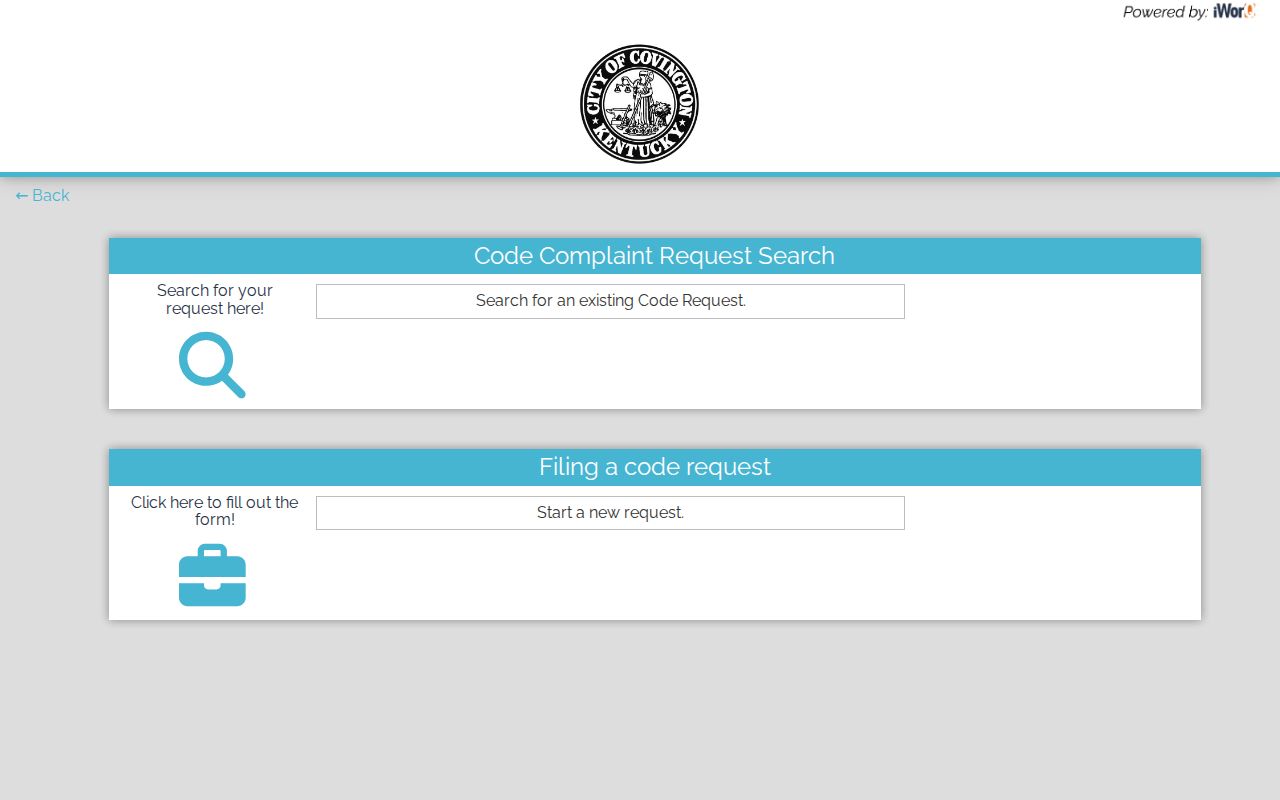Click the City of Covington seal logo
Screen dimensions: 1280x800
(x=639, y=104)
